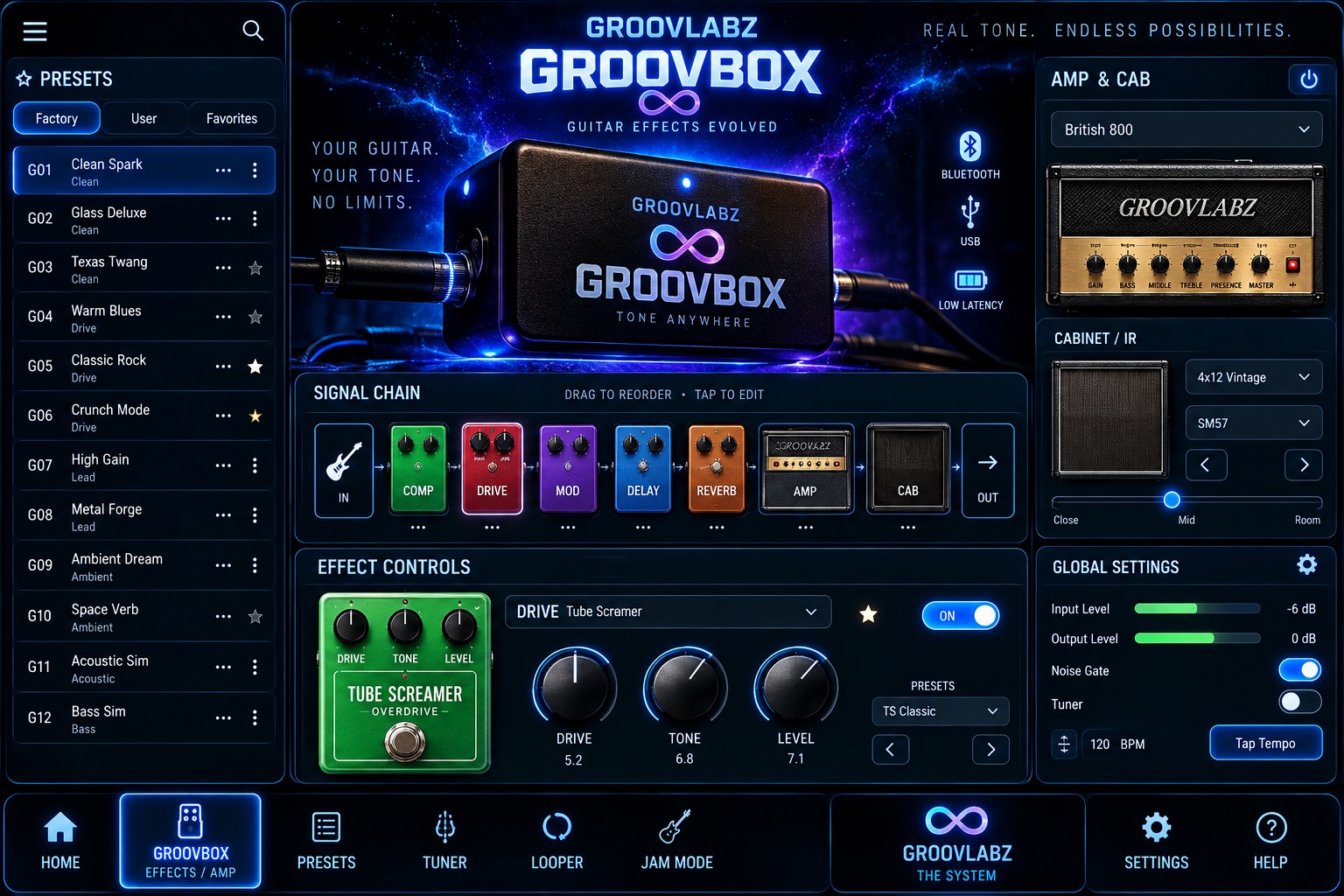Adjust the mic distance slider handle
Screen dimensions: 1344x896
point(1172,500)
